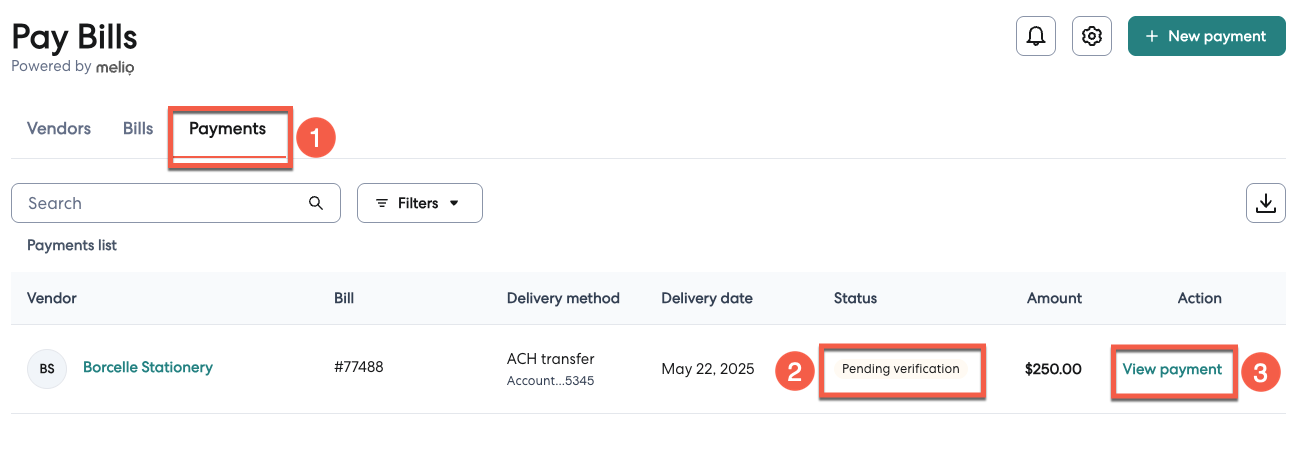Screen dimensions: 1297x473
Task: Click the download export icon
Action: tap(1265, 203)
